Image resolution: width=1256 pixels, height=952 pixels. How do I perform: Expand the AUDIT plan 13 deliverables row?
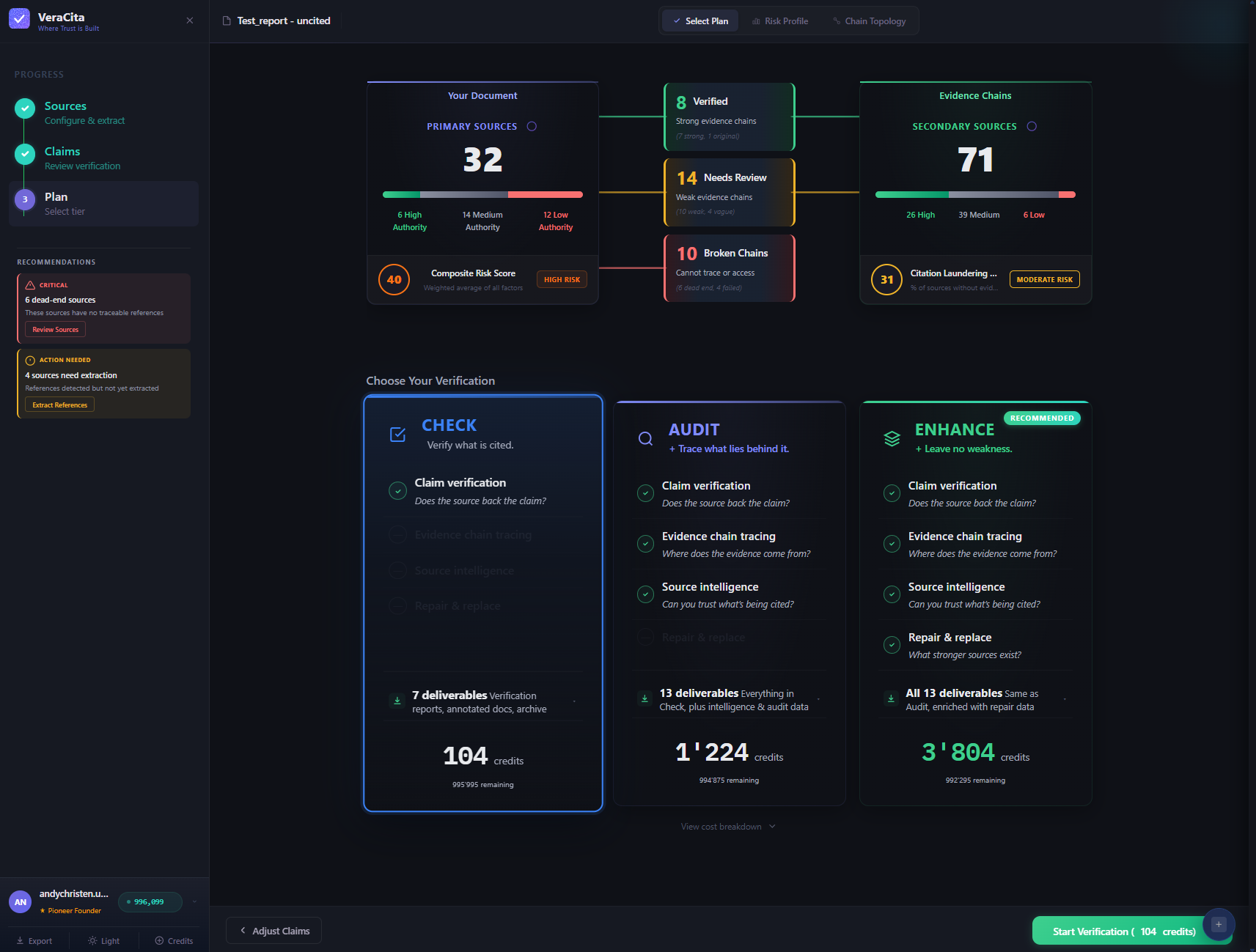730,699
